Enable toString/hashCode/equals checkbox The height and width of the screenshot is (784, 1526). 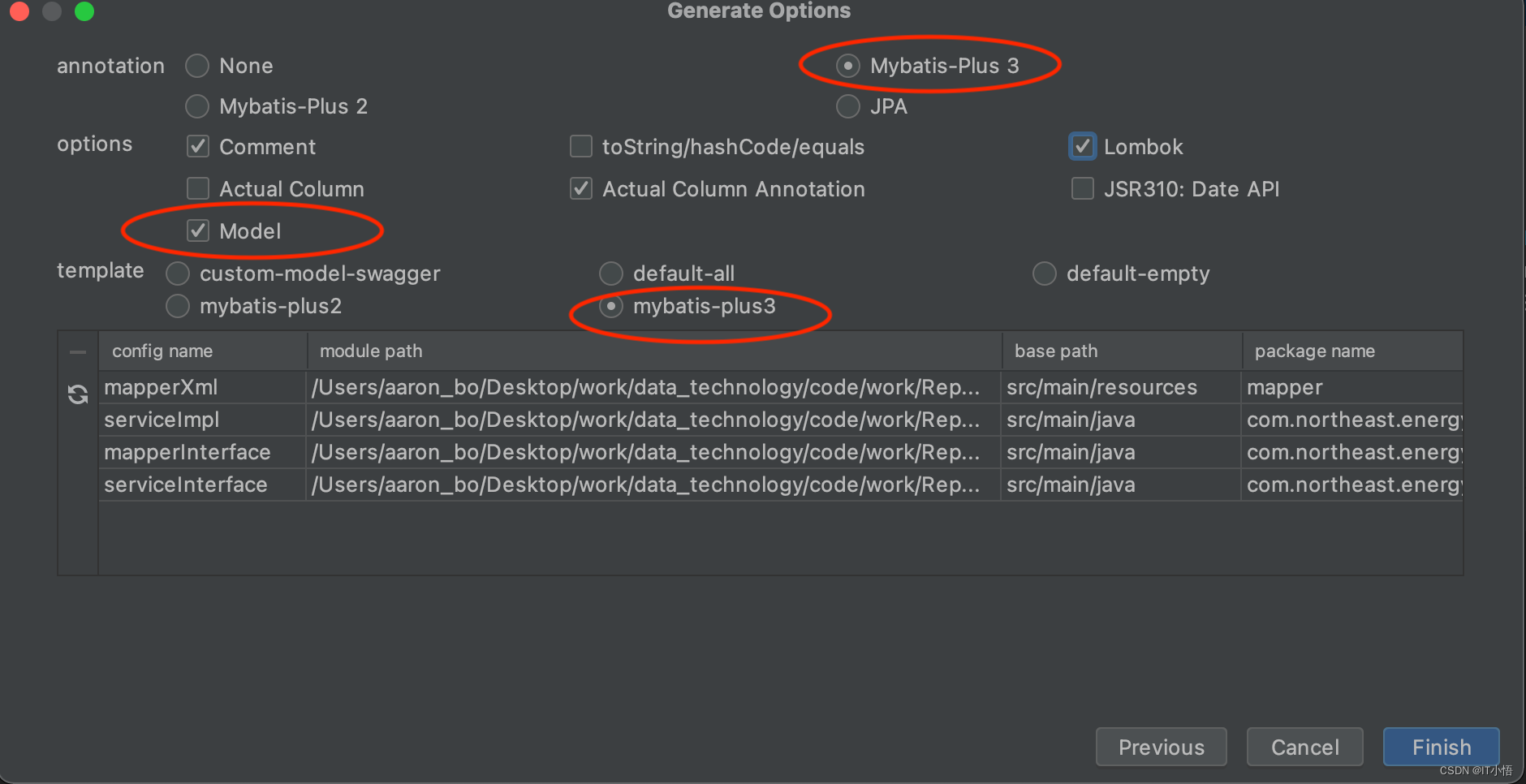tap(581, 147)
